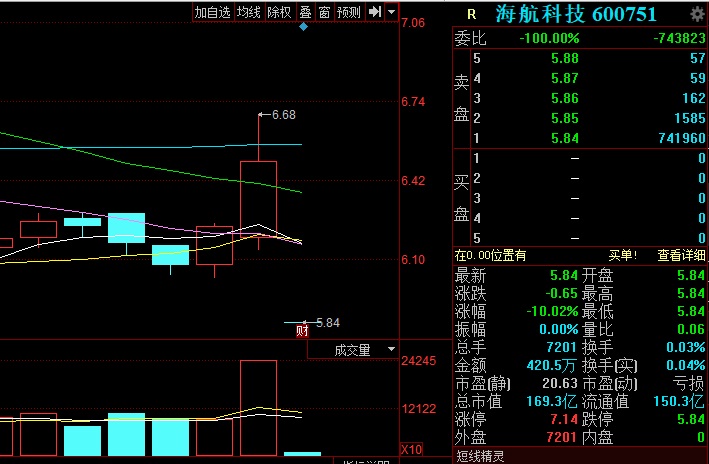Click the 查看详细 view details link
709x464 pixels.
pos(681,255)
